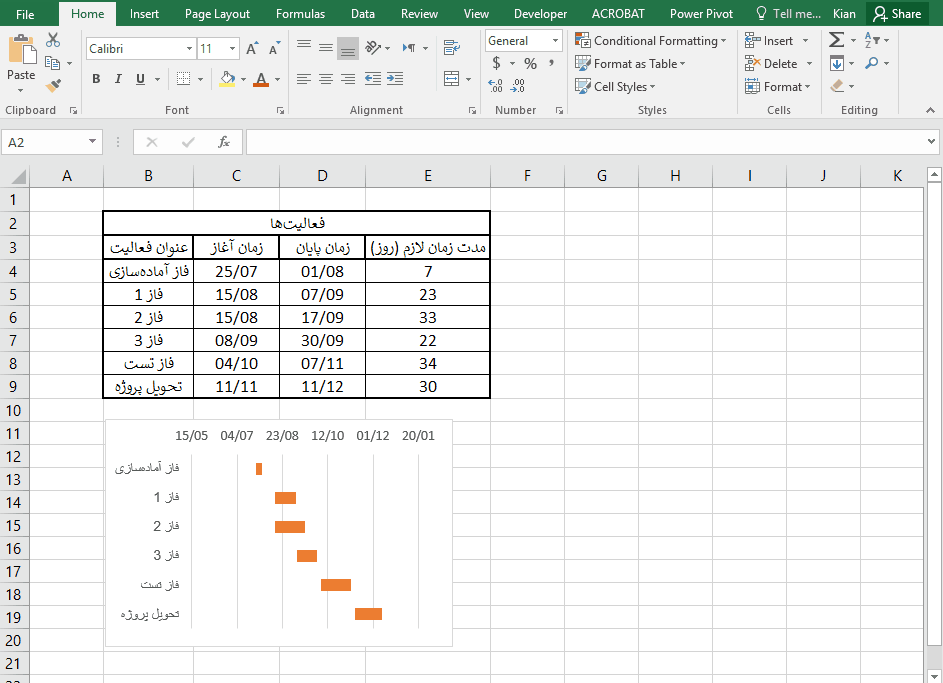The image size is (943, 683).
Task: Toggle Italic formatting
Action: (x=118, y=79)
